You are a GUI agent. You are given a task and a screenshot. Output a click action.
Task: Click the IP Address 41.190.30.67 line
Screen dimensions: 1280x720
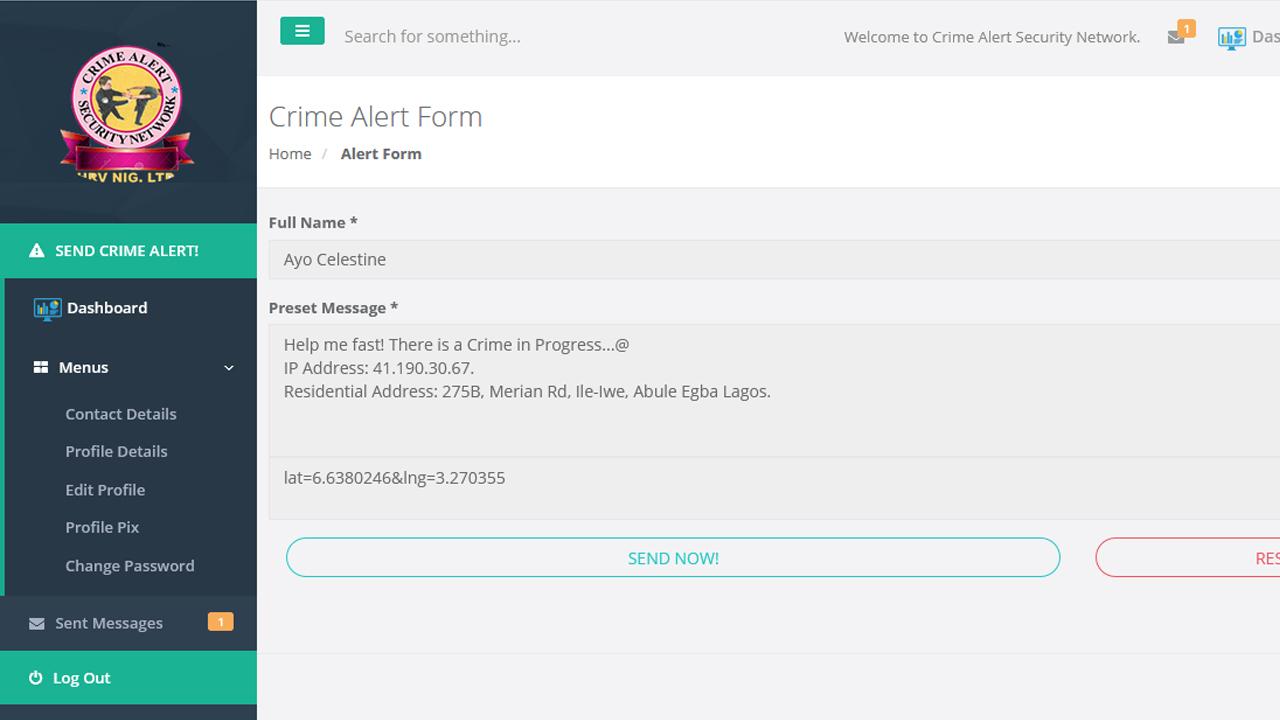click(379, 368)
